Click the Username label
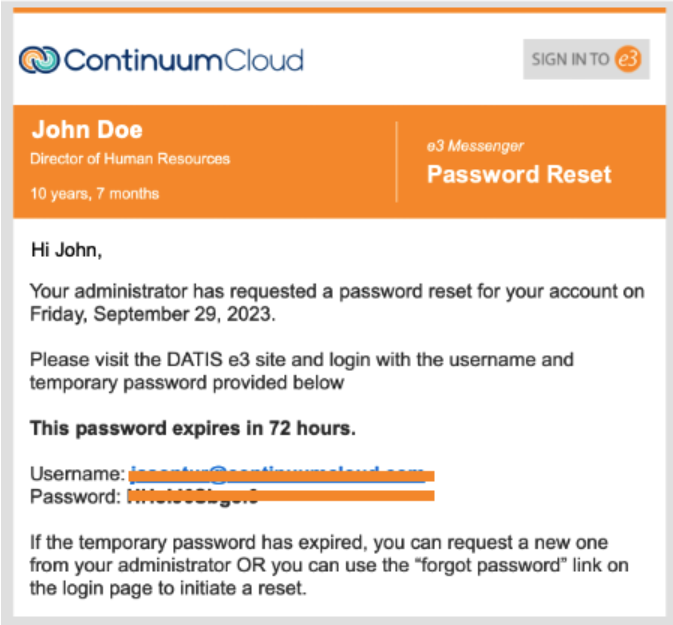Viewport: 673px width, 625px height. (x=77, y=473)
